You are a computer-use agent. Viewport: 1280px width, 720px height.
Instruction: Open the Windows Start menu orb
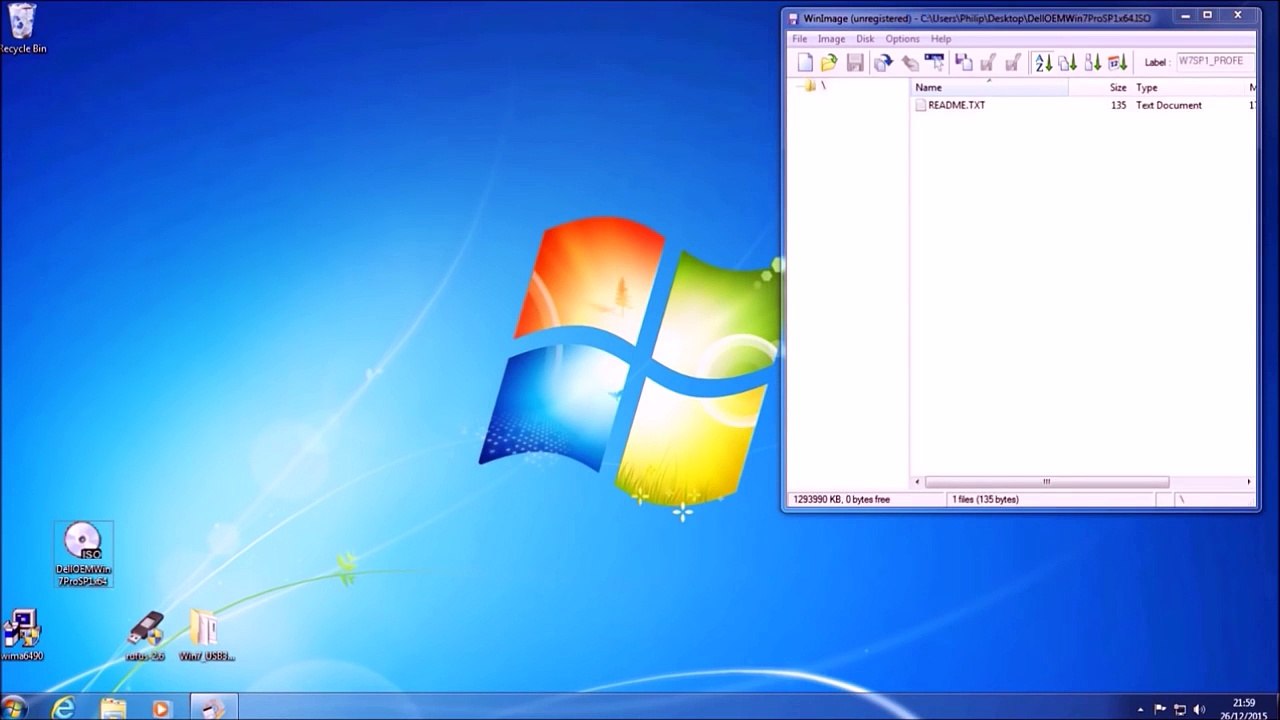pos(14,708)
